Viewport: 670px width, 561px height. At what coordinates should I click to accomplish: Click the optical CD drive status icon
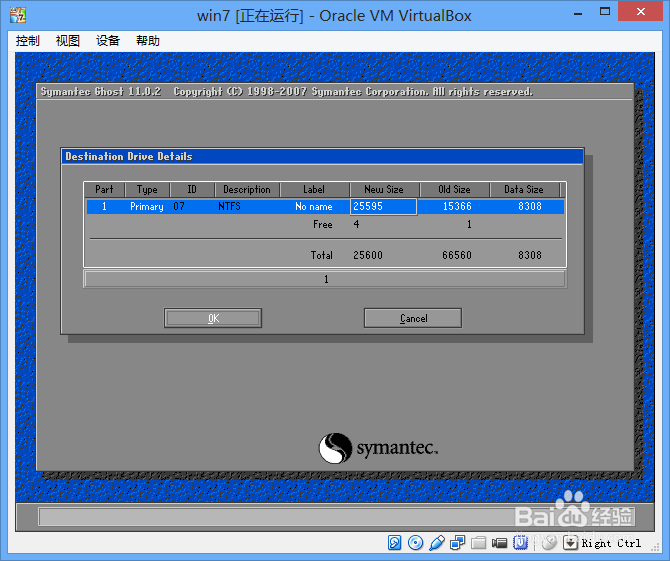(x=415, y=543)
